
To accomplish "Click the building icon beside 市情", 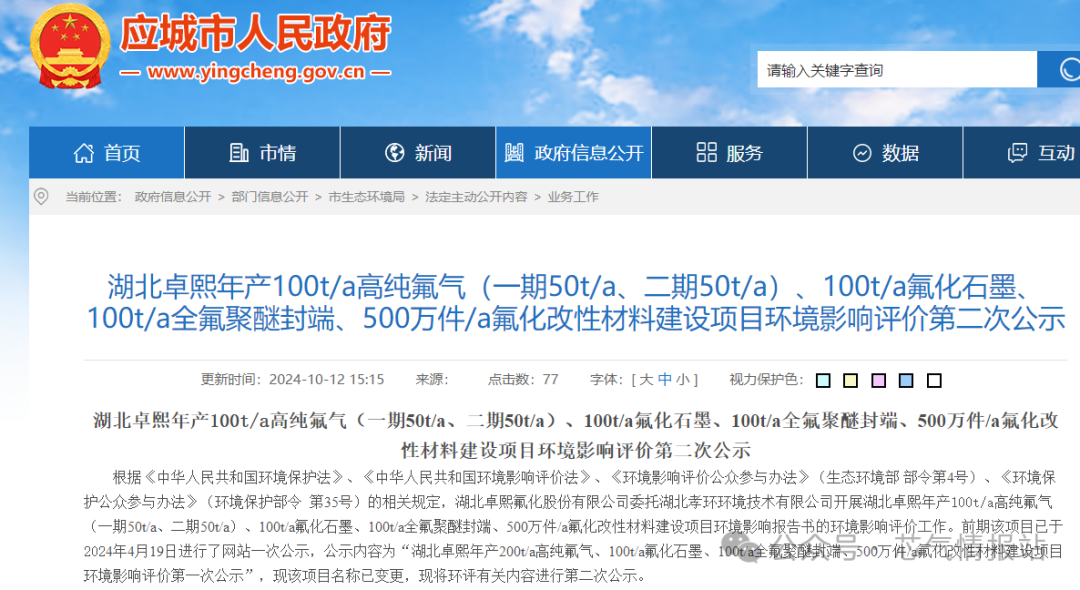I will [x=239, y=153].
